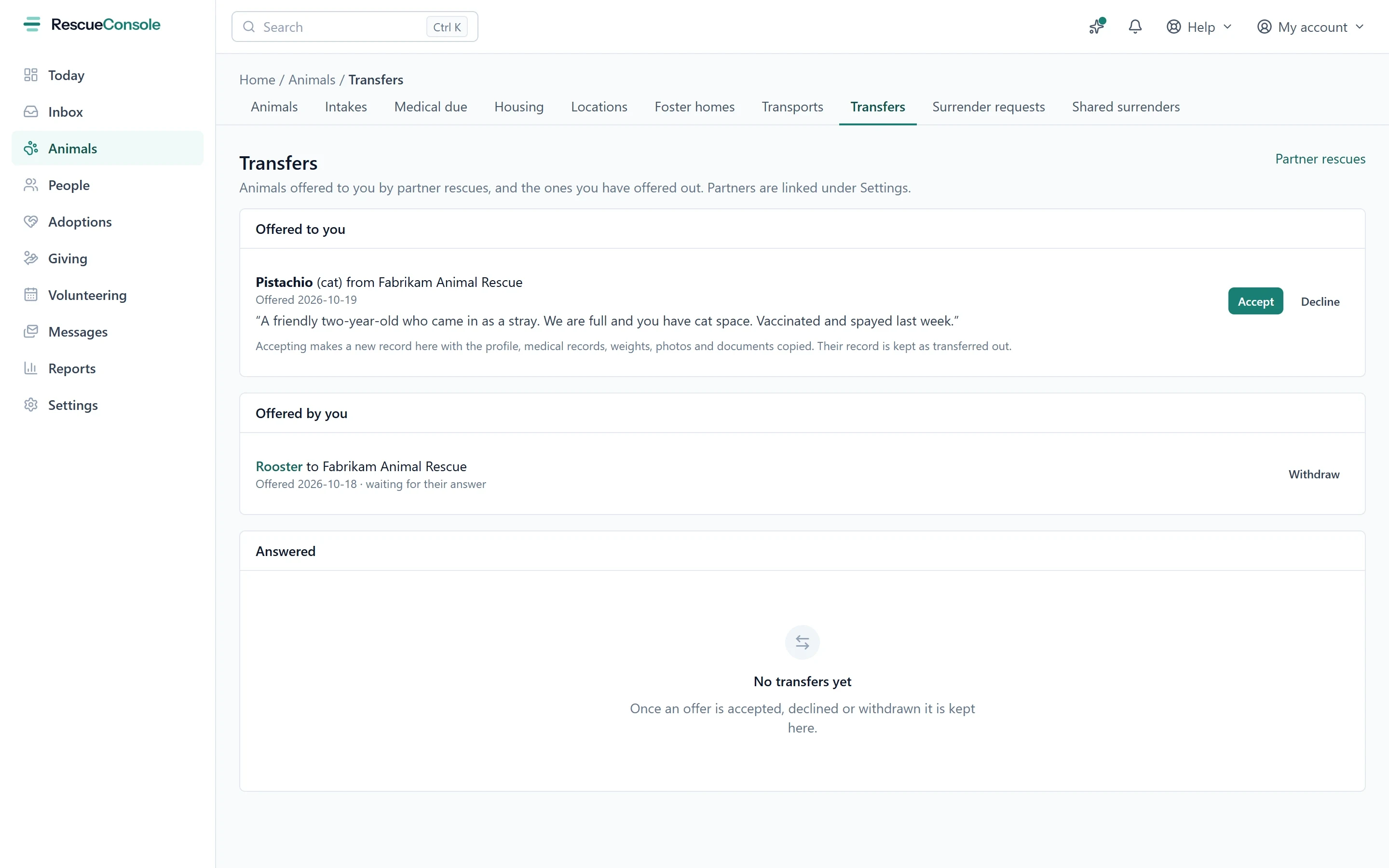Viewport: 1389px width, 868px height.
Task: Switch to the Housing tab
Action: pos(519,107)
